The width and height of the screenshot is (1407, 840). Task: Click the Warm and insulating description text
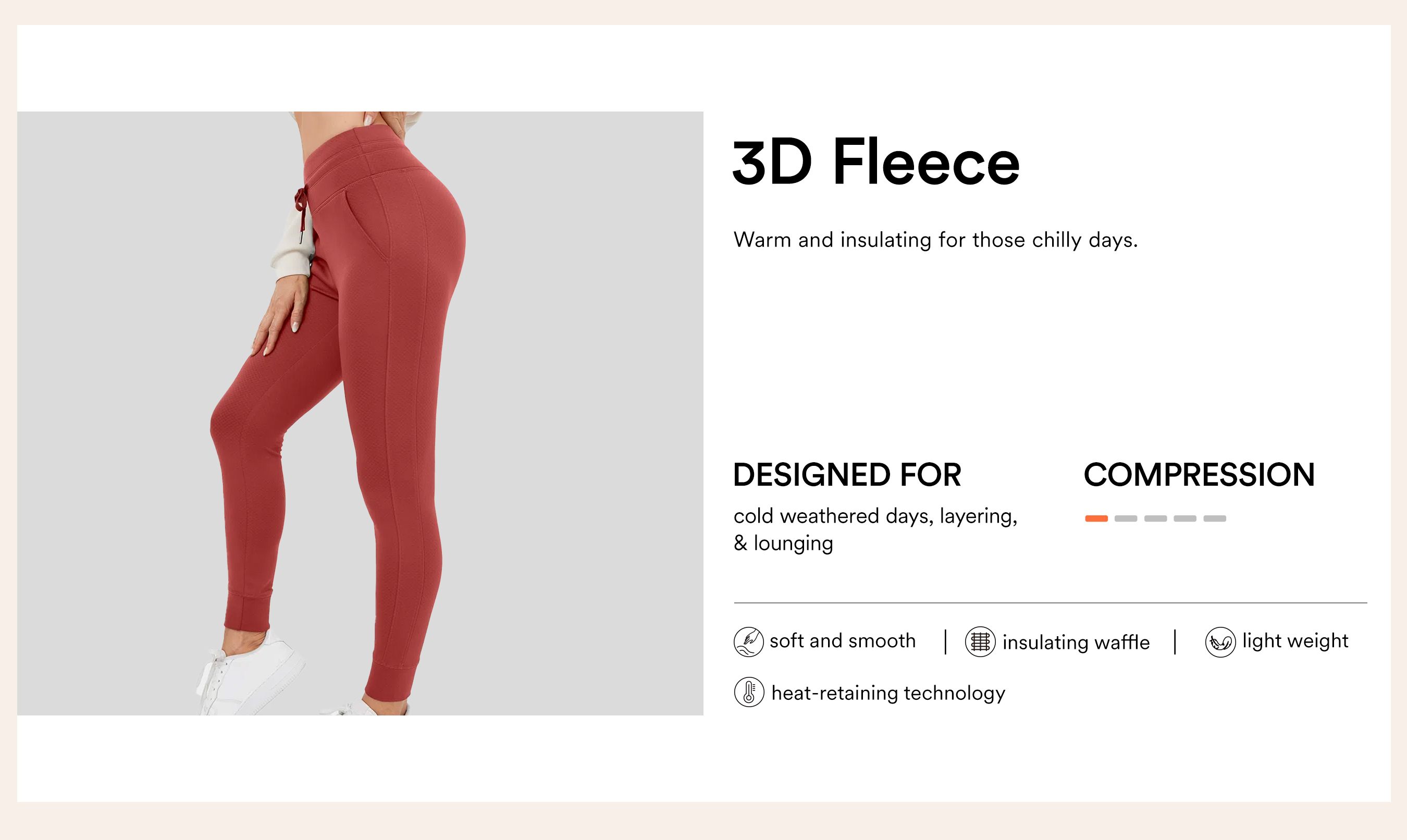(x=935, y=240)
